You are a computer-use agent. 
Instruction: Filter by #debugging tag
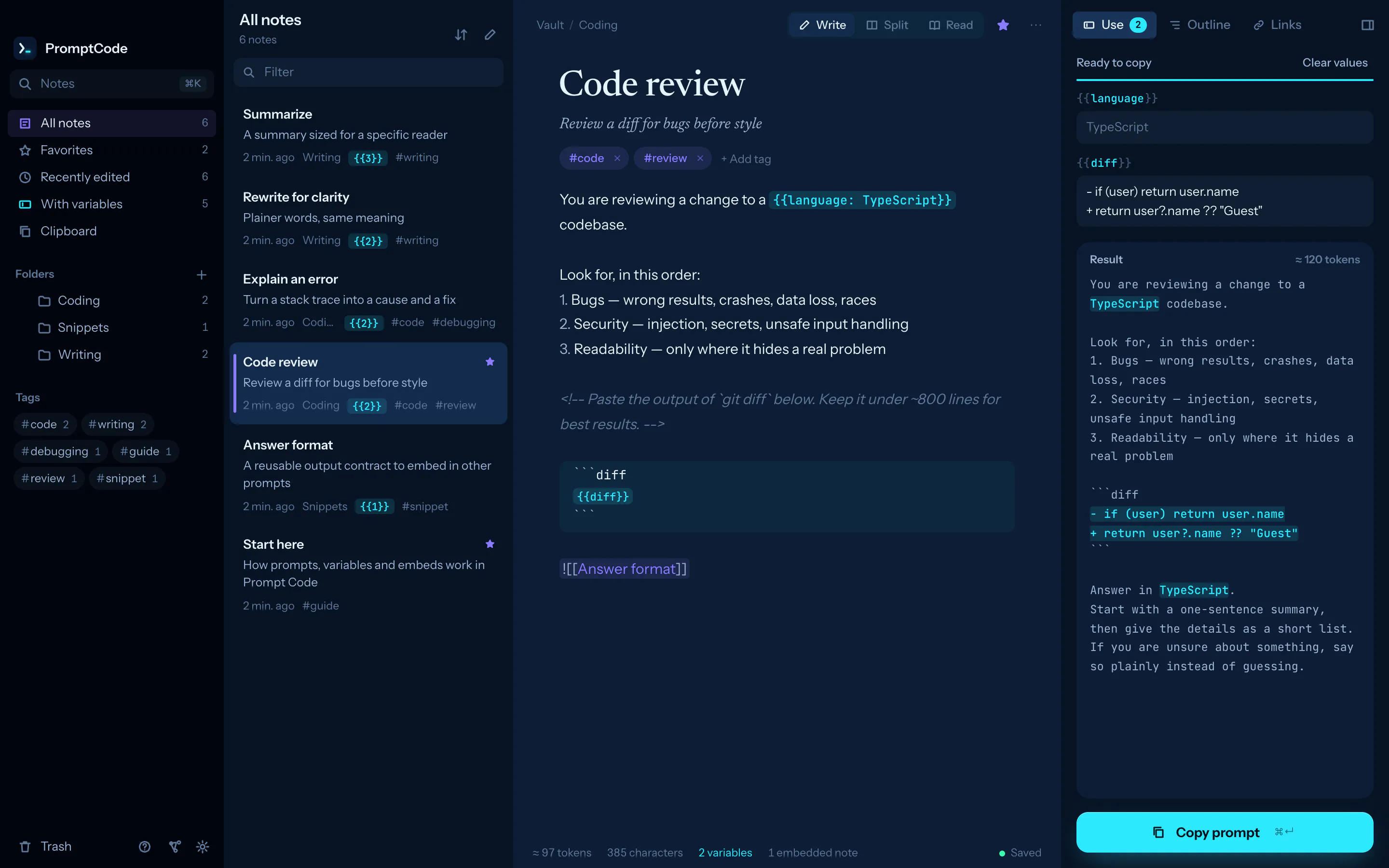coord(61,451)
